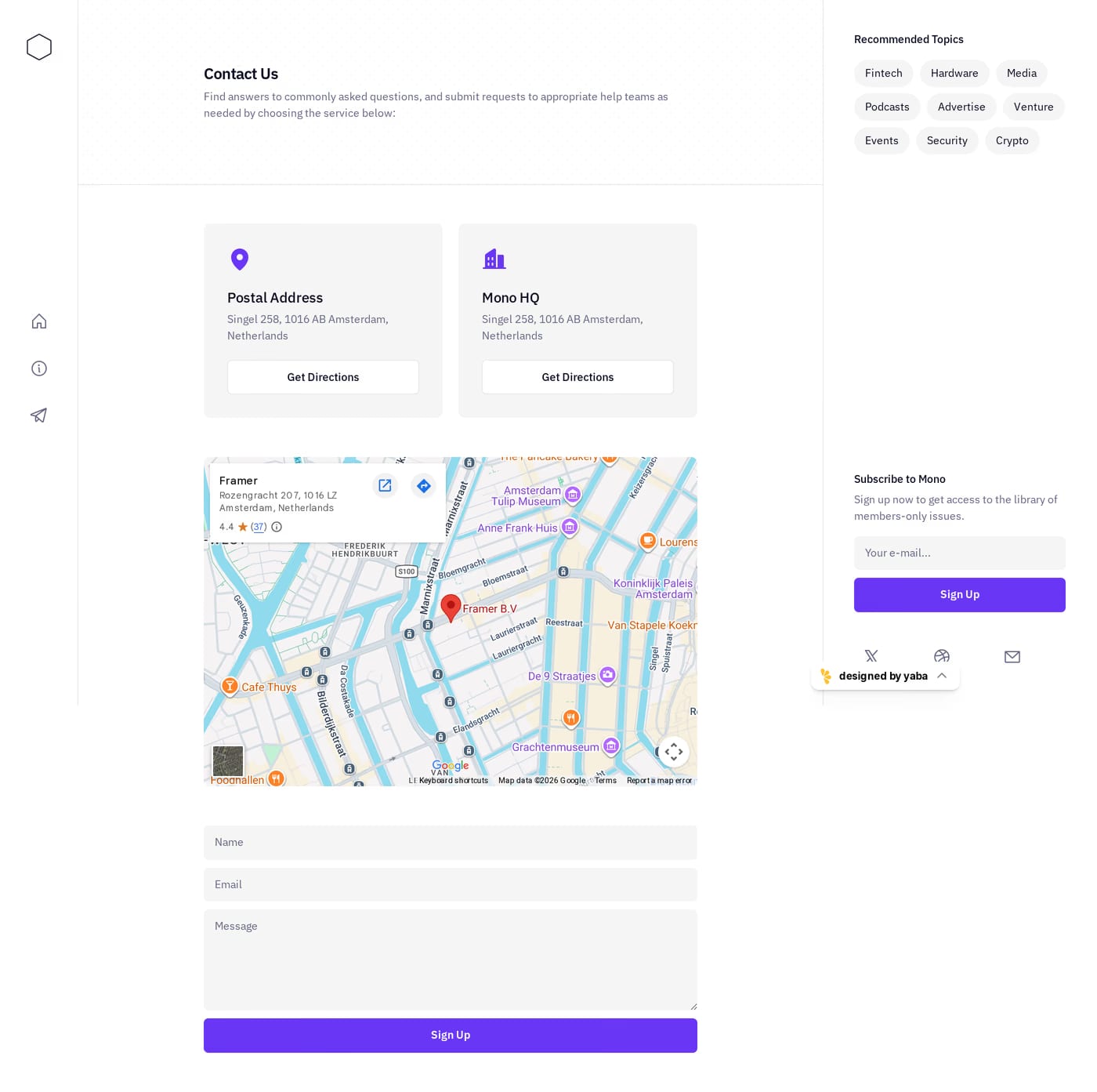Click the Foodhallen map marker

coord(276,778)
